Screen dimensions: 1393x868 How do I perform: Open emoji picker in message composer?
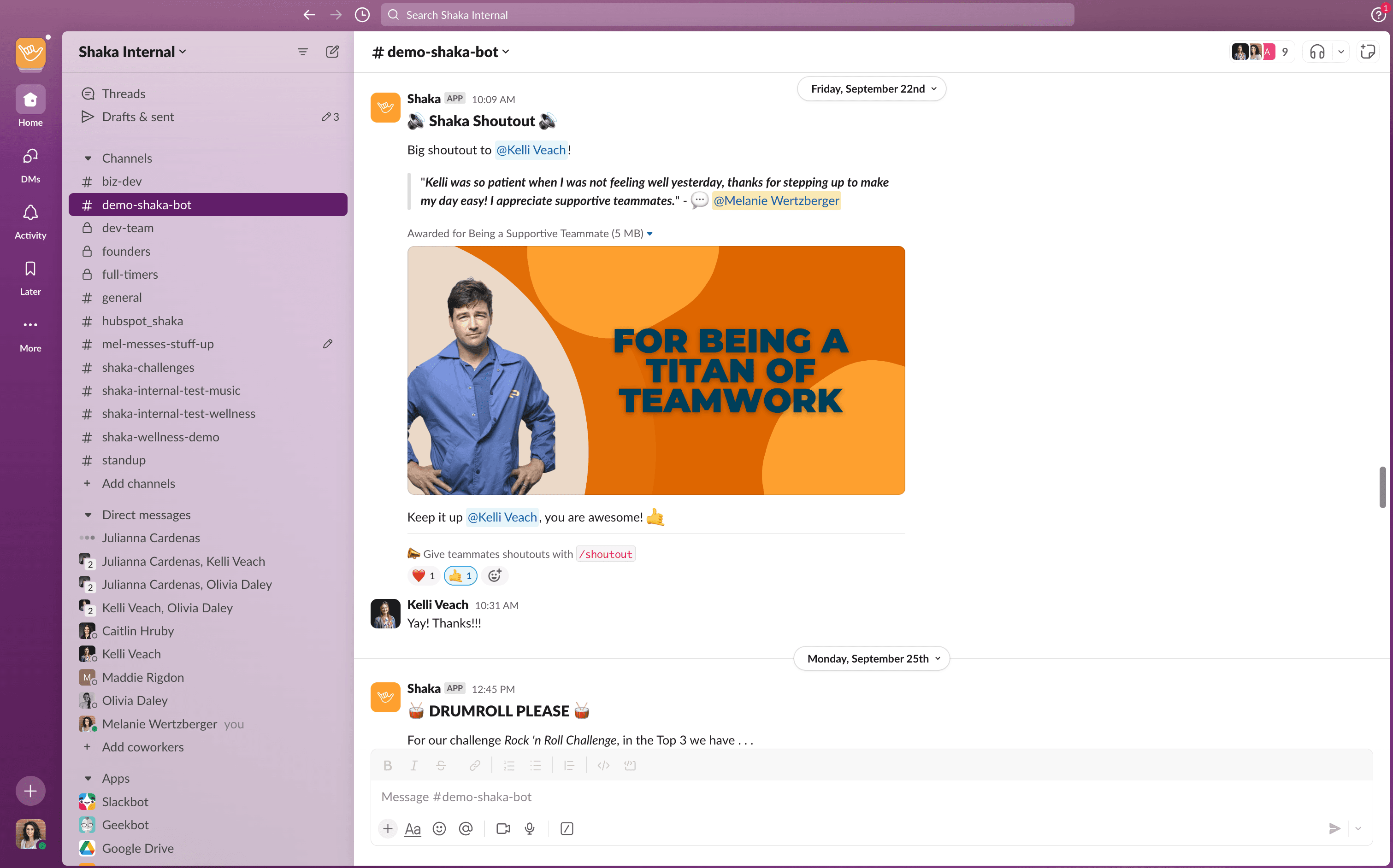coord(439,828)
